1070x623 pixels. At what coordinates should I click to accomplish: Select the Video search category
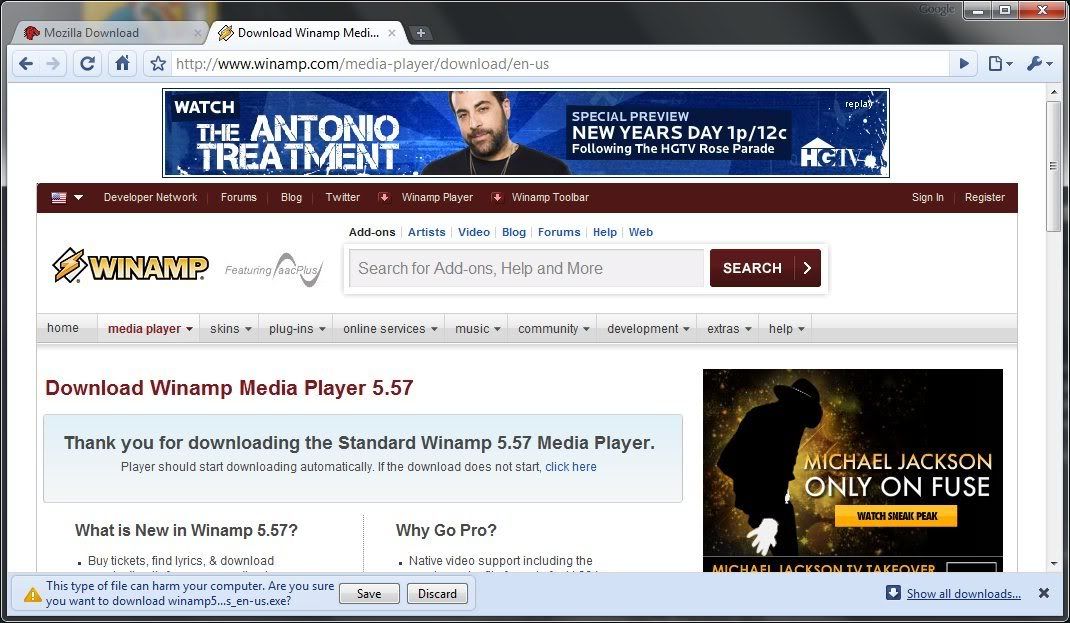[474, 232]
